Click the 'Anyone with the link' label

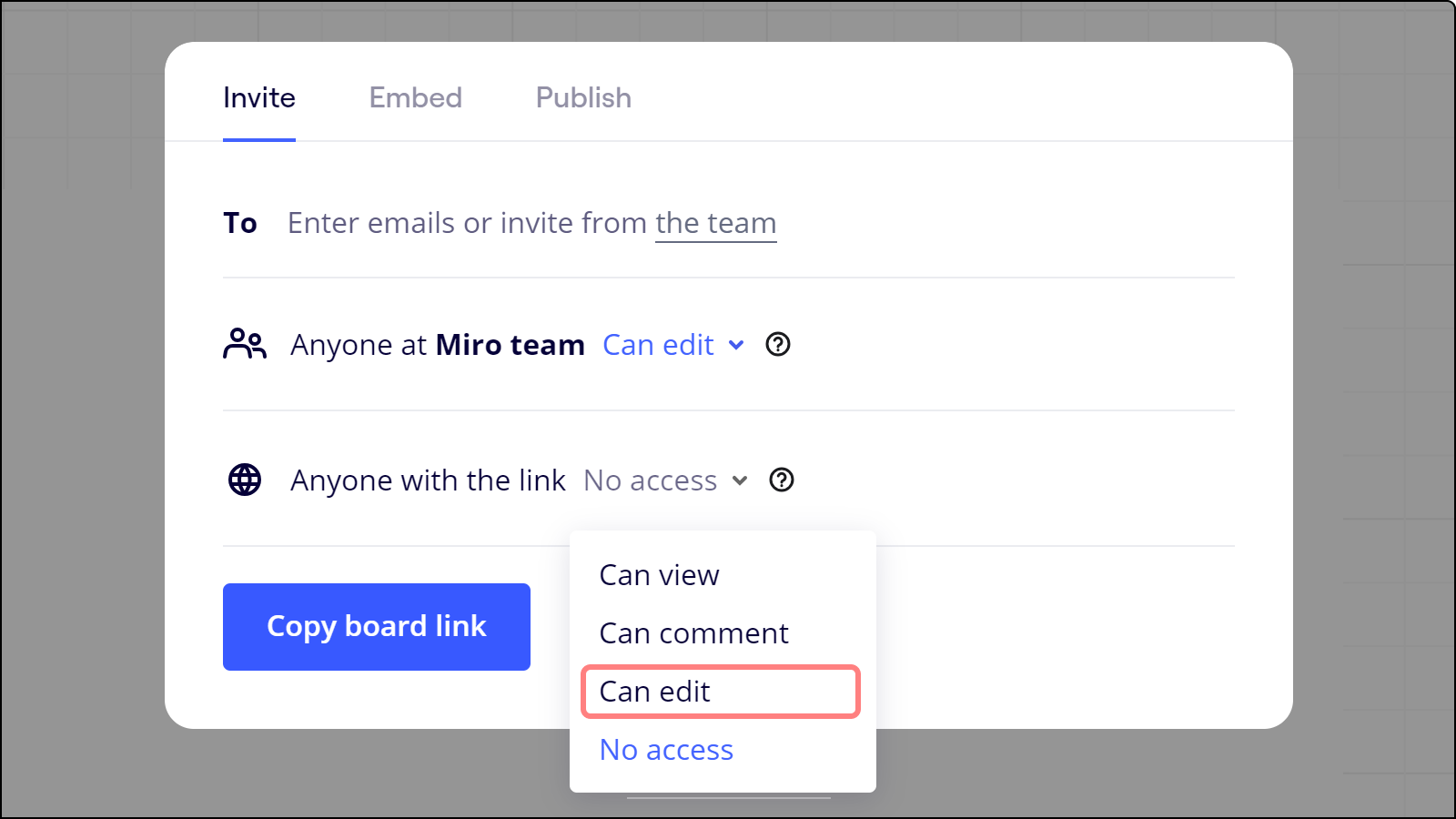[428, 480]
